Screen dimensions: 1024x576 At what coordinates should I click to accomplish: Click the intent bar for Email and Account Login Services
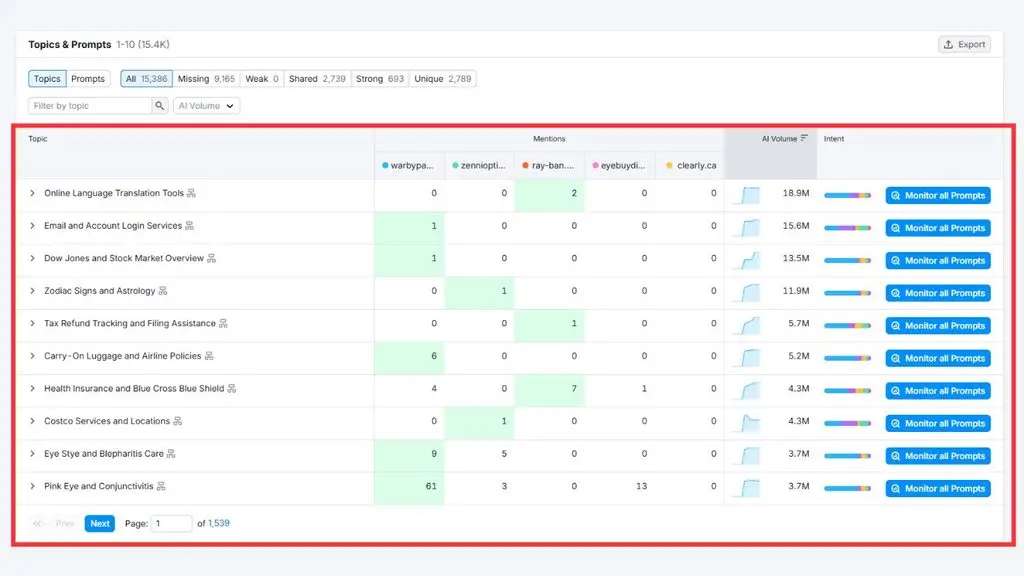tap(847, 228)
